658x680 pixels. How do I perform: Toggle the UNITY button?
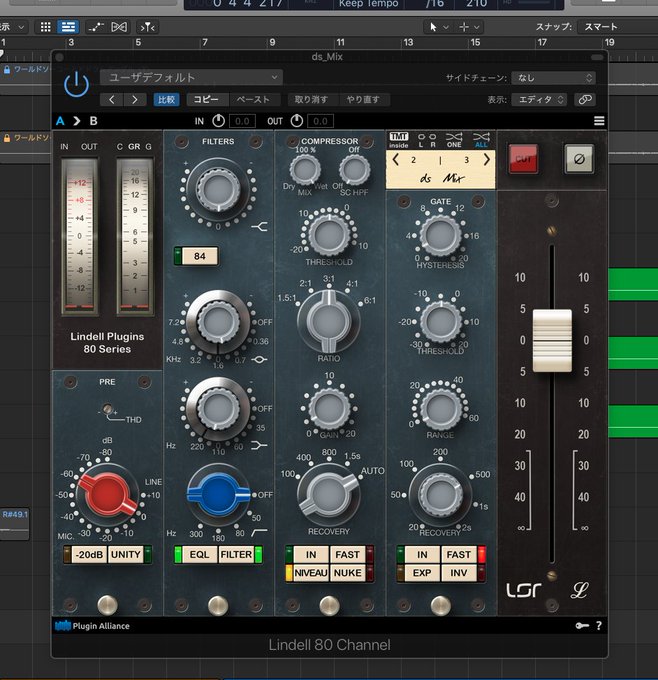tap(125, 555)
